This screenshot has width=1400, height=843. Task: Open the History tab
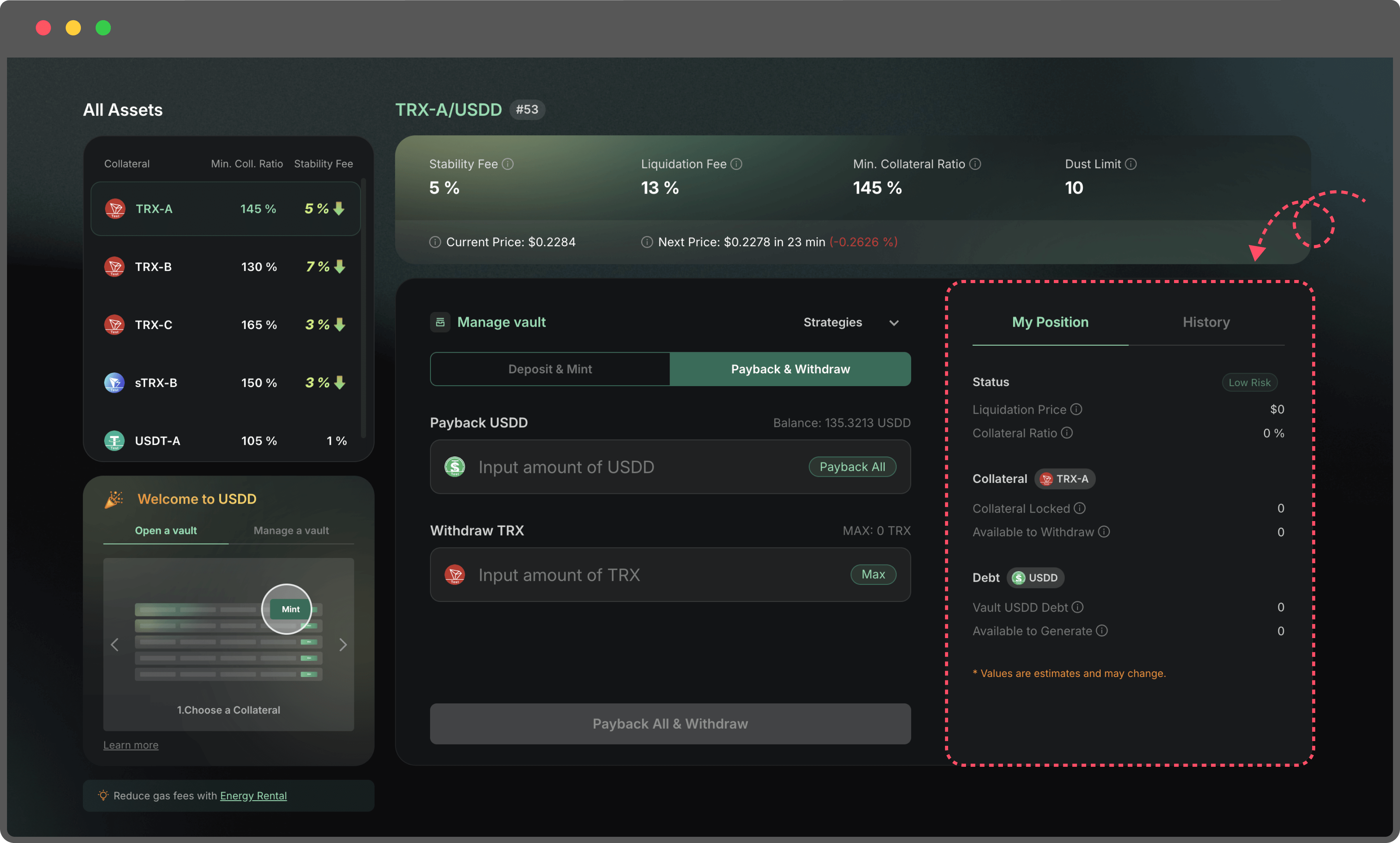[x=1206, y=322]
